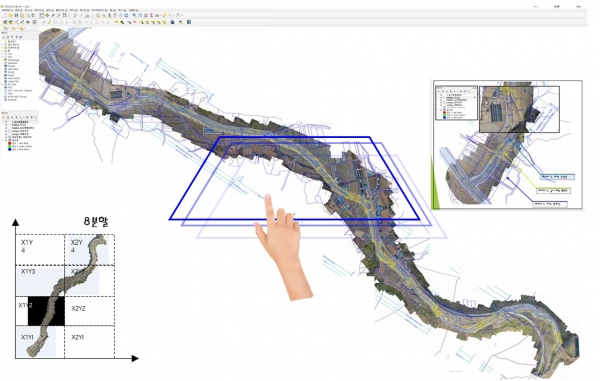600x381 pixels.
Task: Select WFS / OGC API - Features entry
Action: [20, 91]
